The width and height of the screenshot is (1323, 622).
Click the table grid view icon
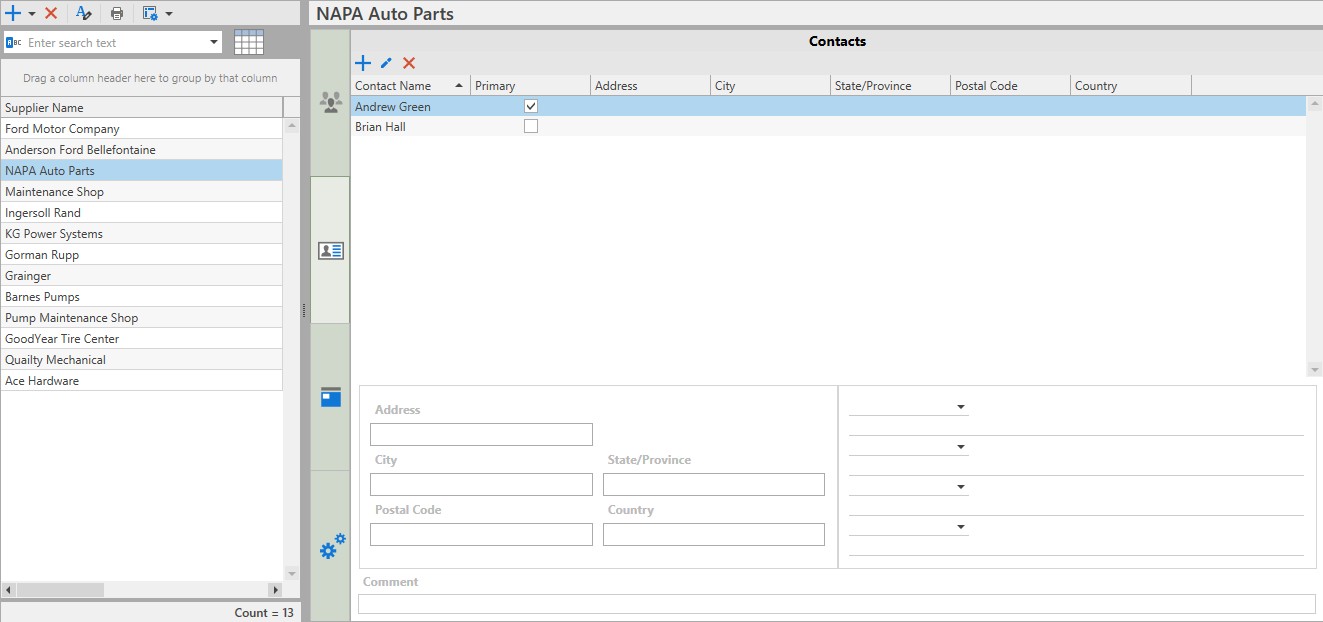coord(249,42)
